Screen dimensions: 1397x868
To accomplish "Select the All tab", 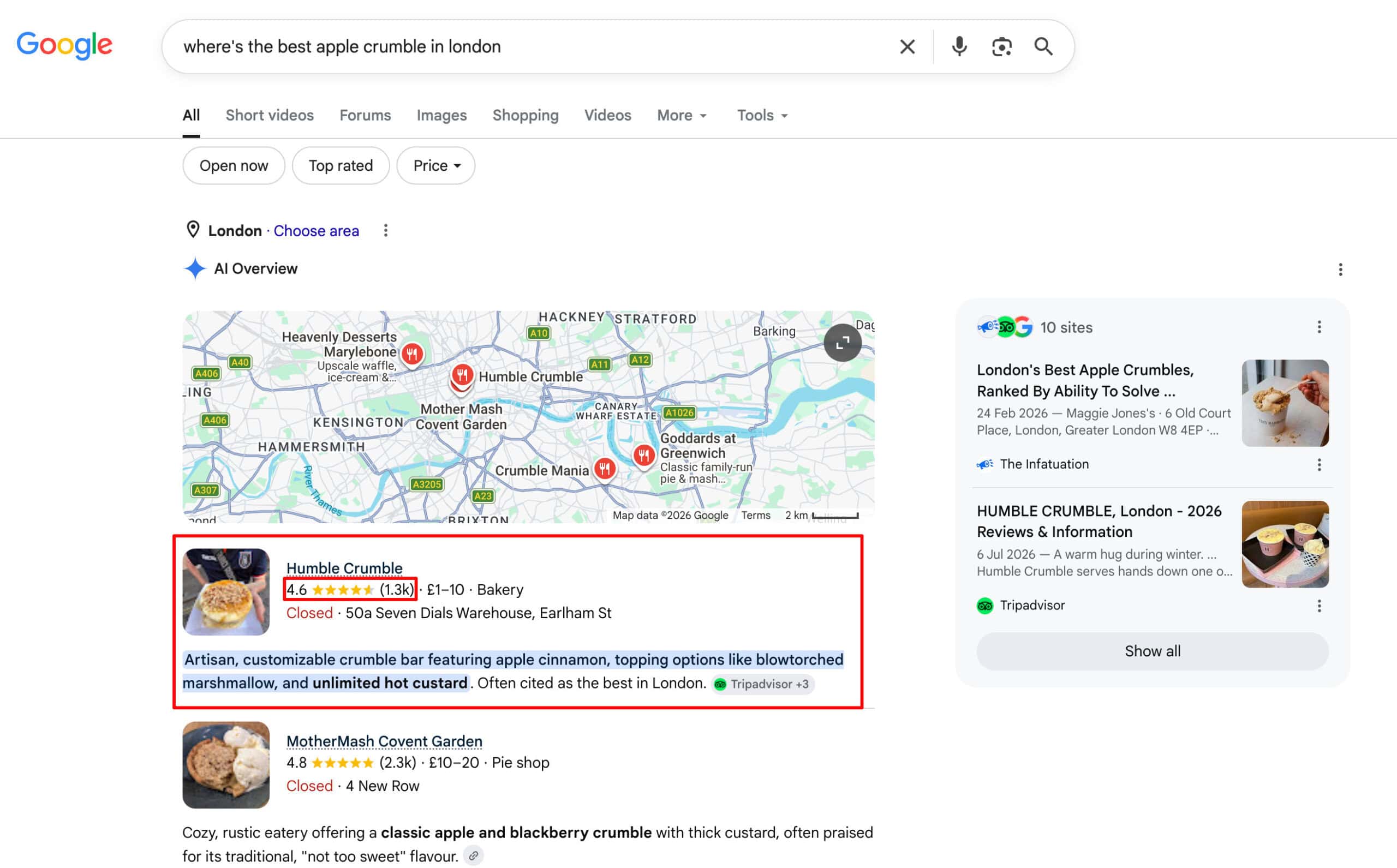I will click(191, 116).
